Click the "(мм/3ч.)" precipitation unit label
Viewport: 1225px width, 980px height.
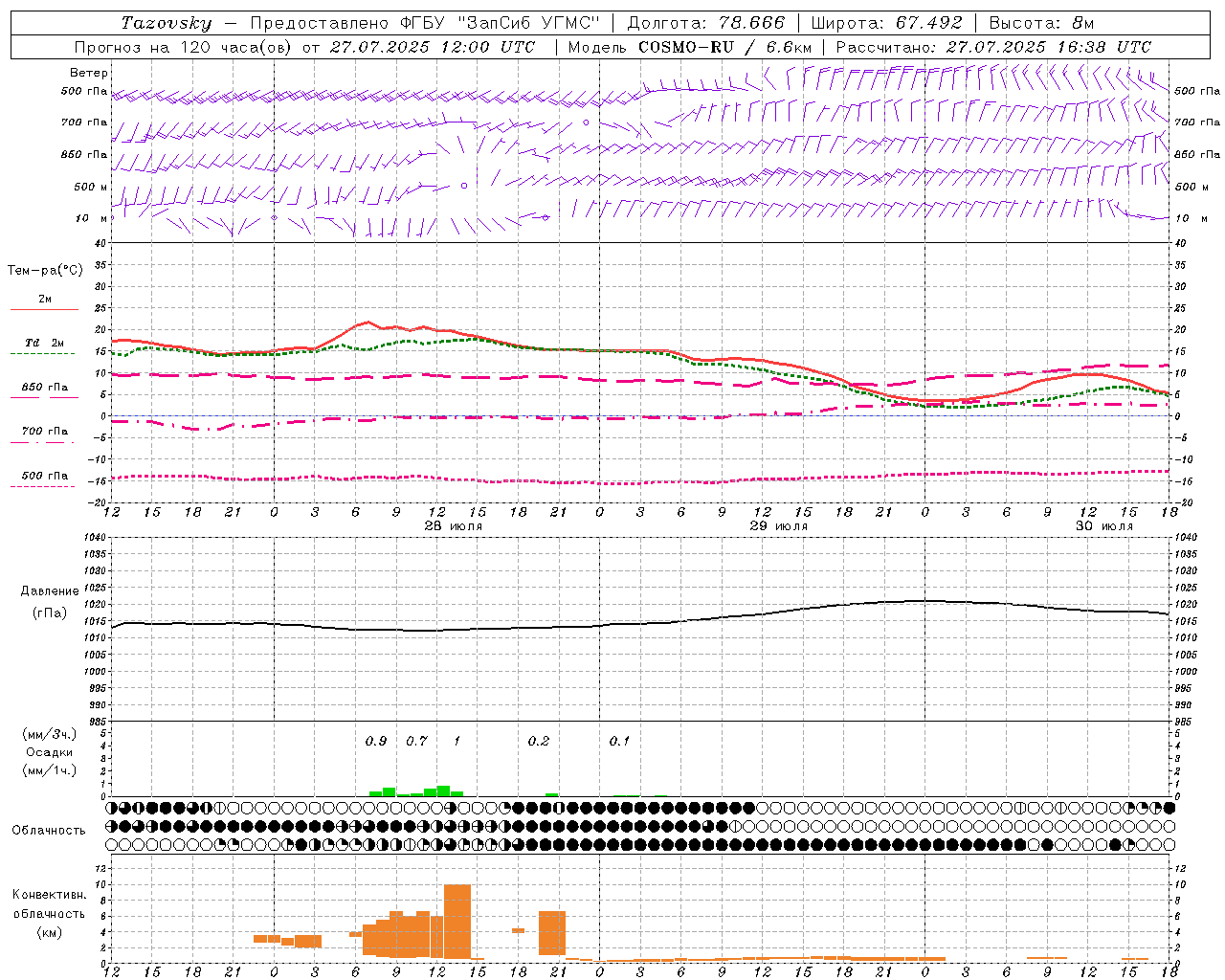[49, 734]
